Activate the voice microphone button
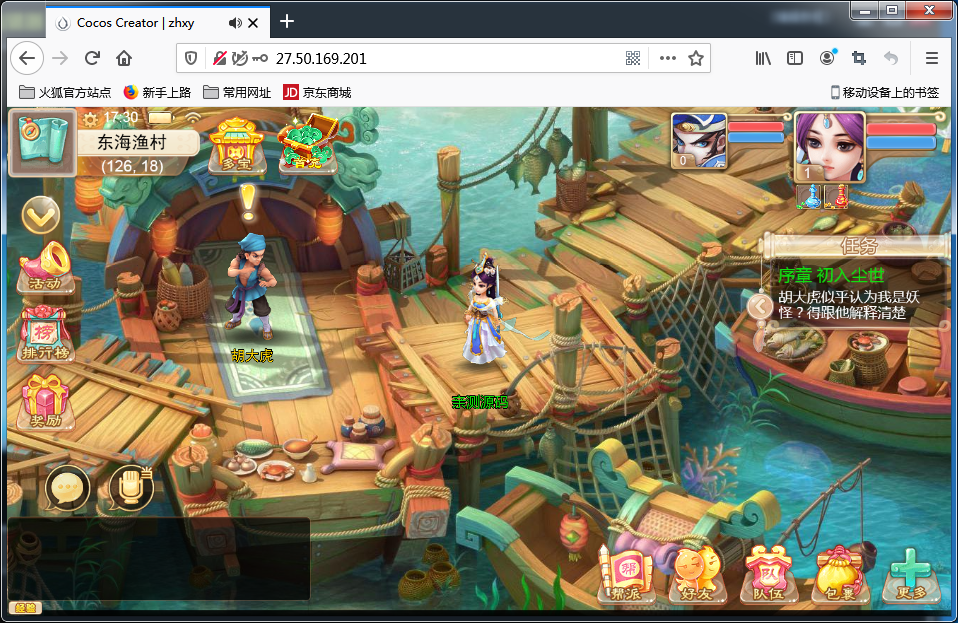The height and width of the screenshot is (623, 958). tap(130, 488)
